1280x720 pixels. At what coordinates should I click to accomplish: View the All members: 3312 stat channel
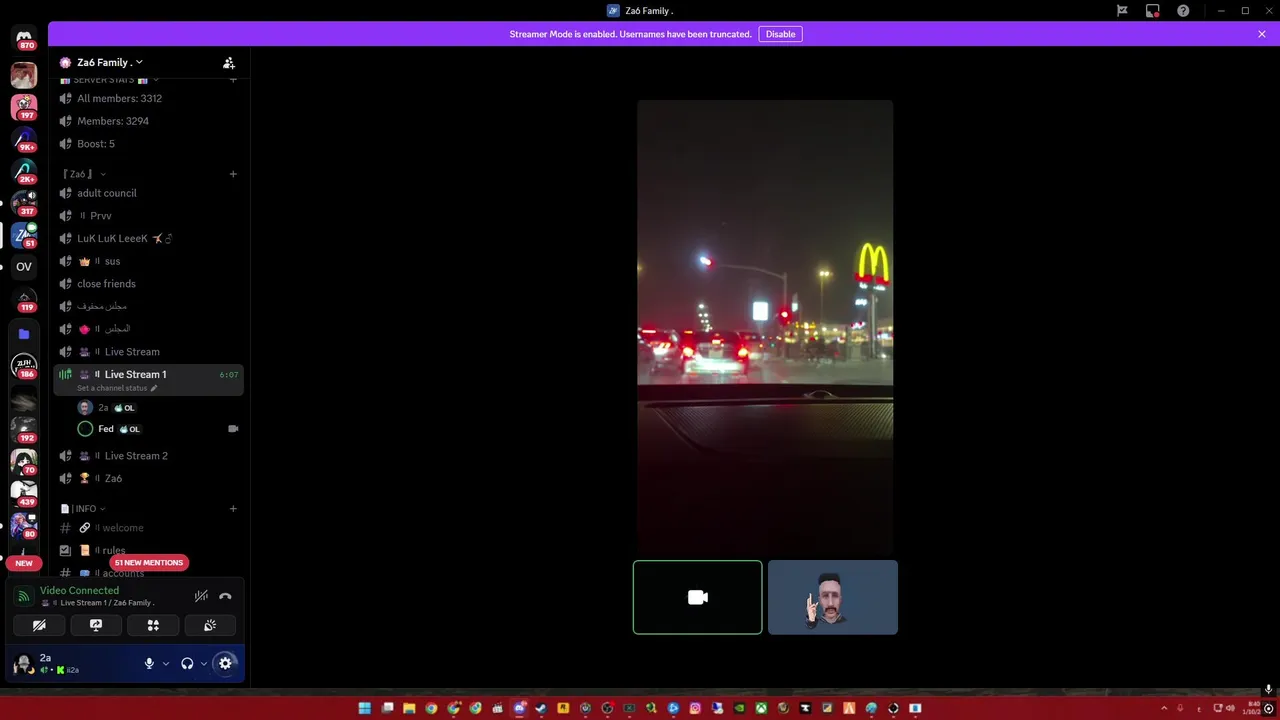pyautogui.click(x=148, y=98)
